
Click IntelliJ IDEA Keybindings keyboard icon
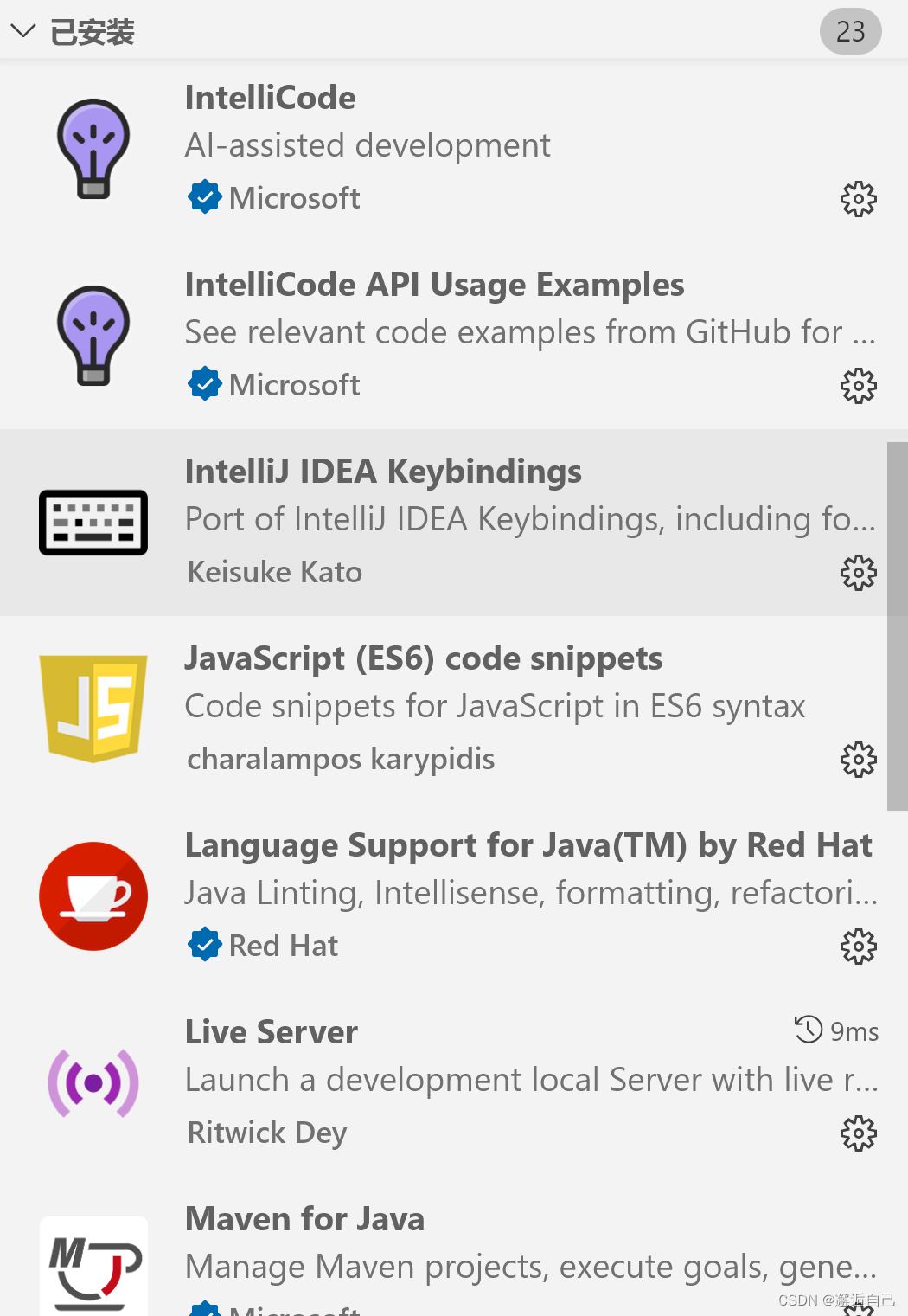point(93,523)
